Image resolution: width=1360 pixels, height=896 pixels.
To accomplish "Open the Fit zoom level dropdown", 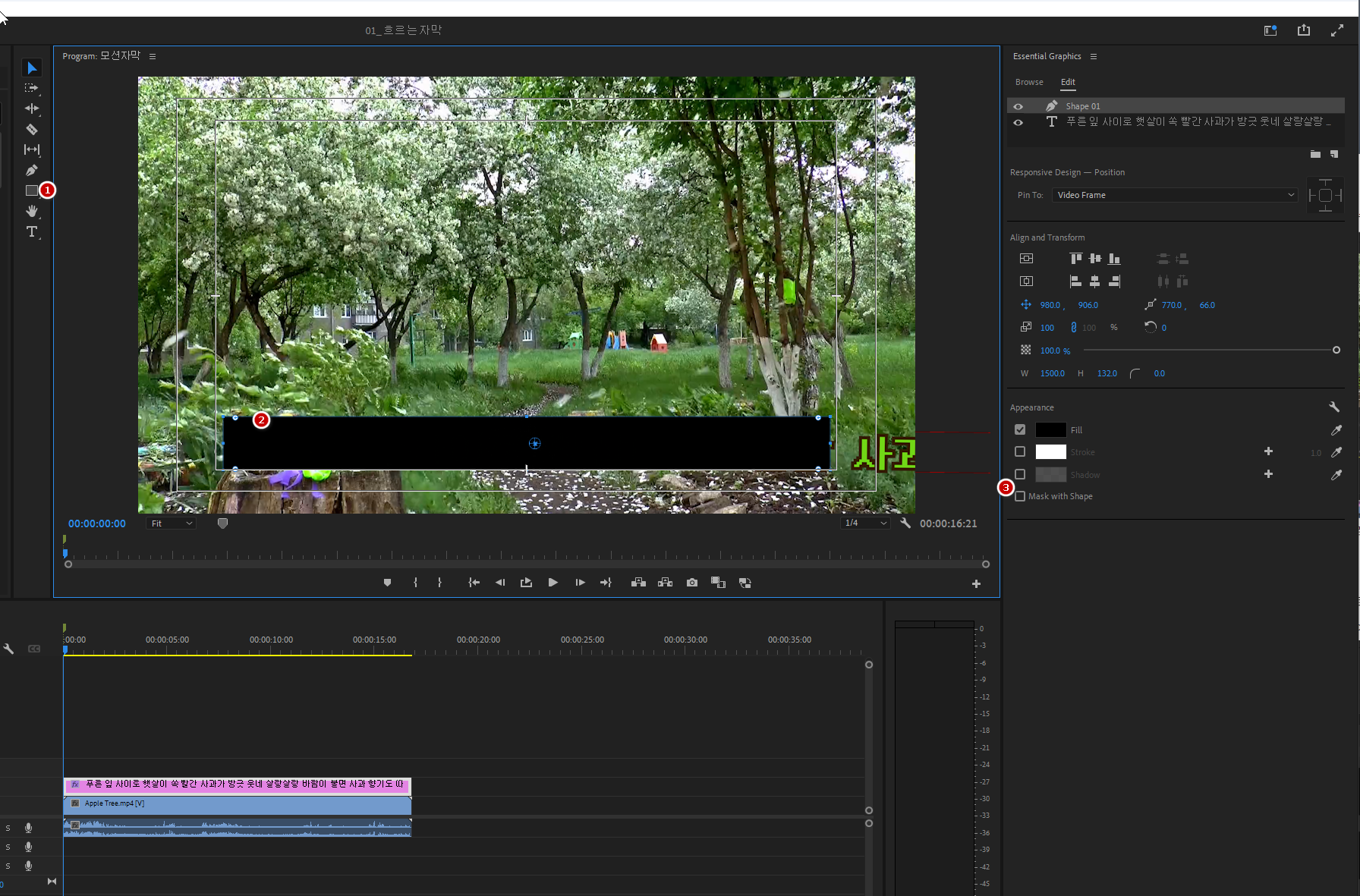I will (171, 523).
